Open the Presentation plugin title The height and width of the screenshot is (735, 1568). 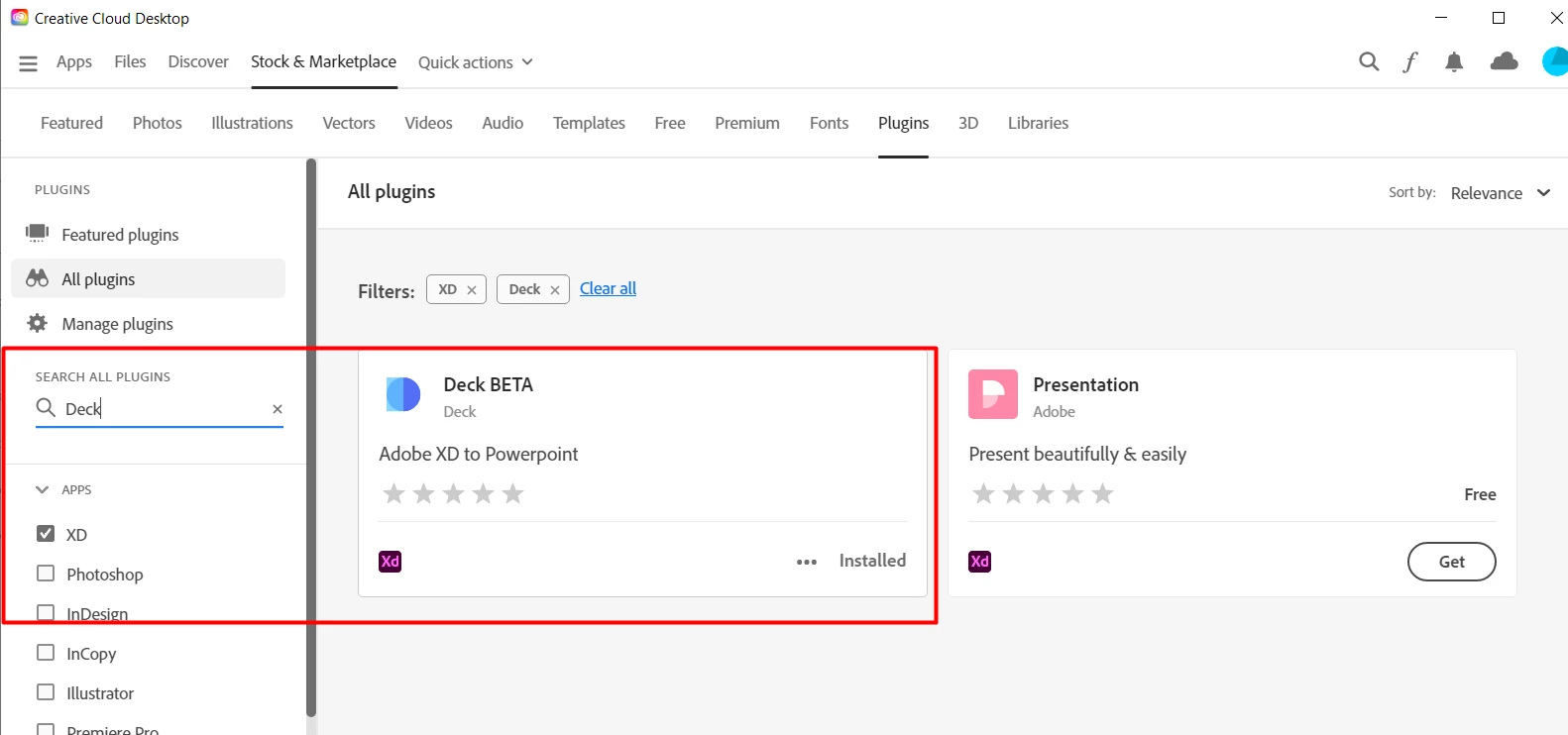point(1085,384)
